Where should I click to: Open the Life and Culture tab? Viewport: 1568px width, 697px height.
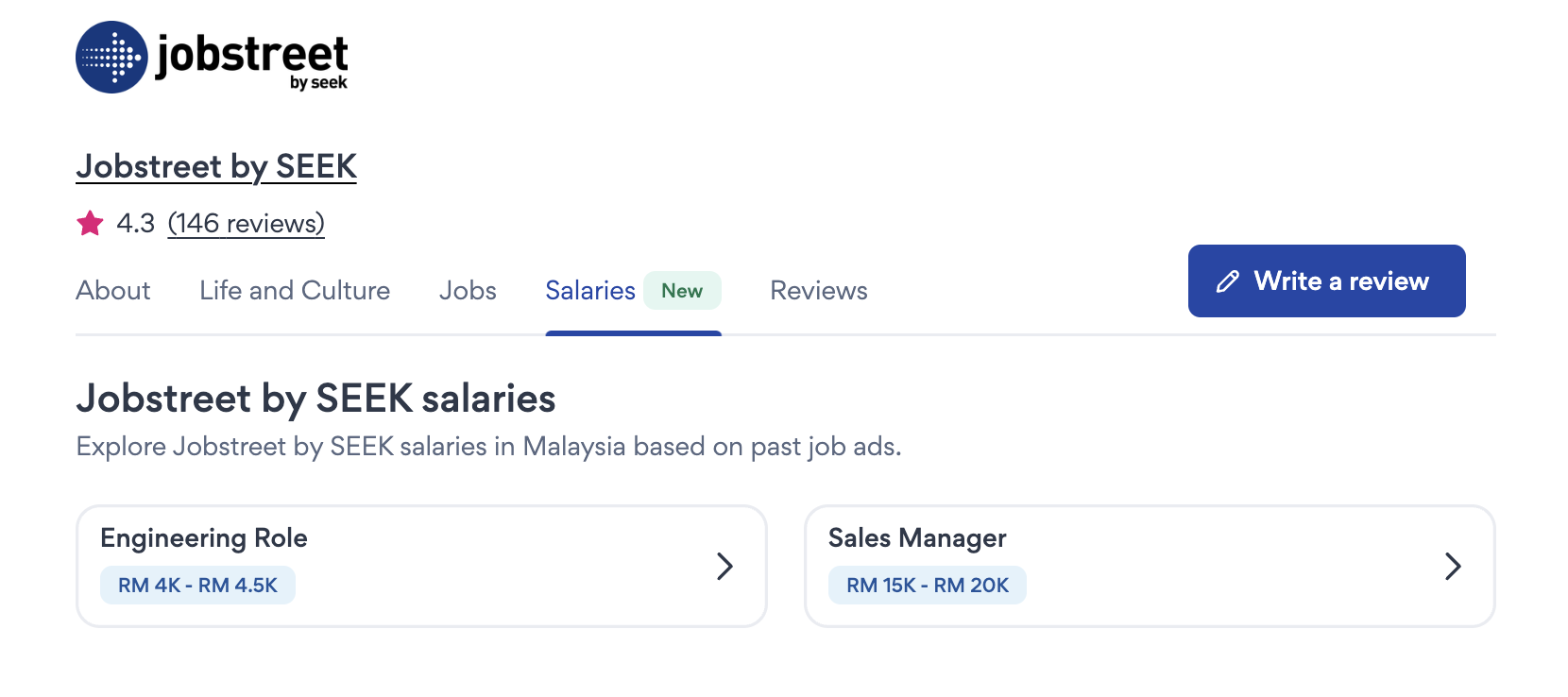pyautogui.click(x=295, y=291)
